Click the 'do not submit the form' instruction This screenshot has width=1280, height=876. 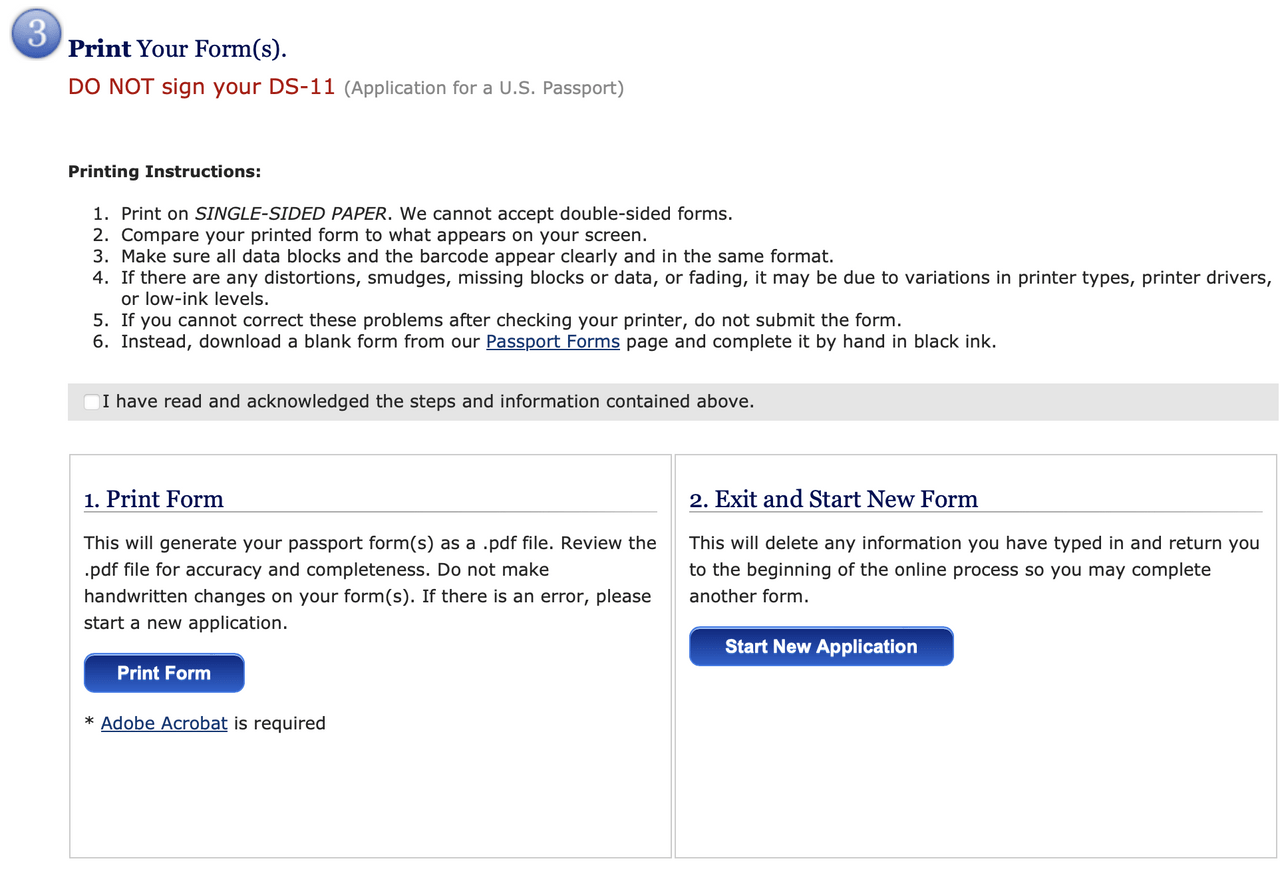pos(511,321)
